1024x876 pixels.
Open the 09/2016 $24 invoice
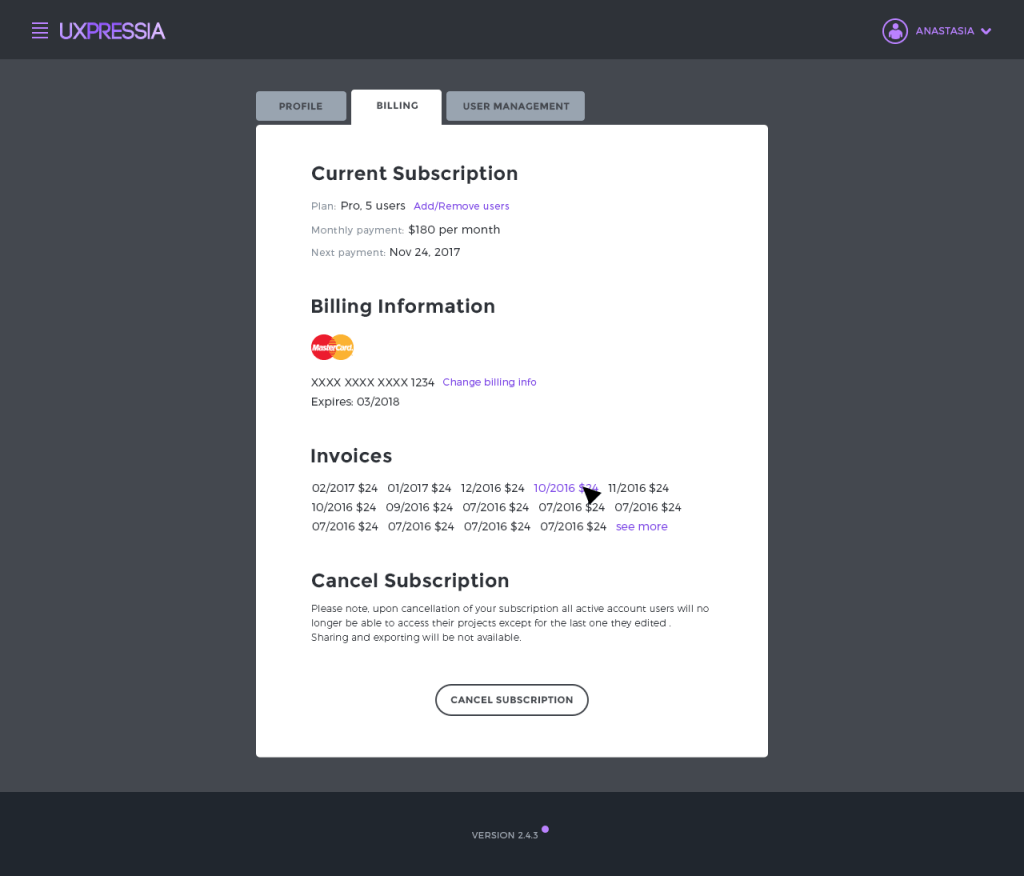click(x=419, y=507)
